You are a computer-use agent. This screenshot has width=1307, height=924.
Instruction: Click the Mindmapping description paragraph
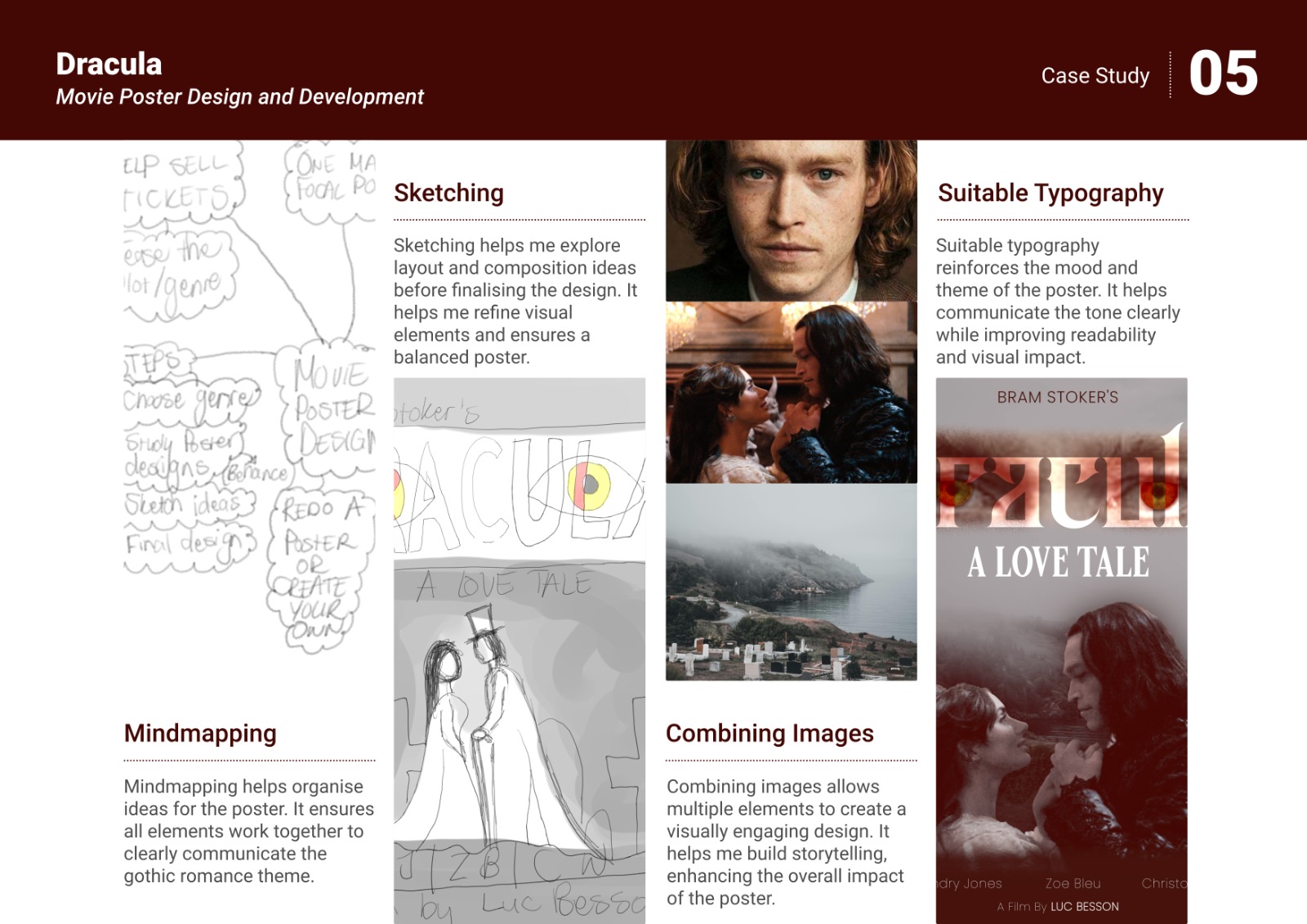click(248, 831)
